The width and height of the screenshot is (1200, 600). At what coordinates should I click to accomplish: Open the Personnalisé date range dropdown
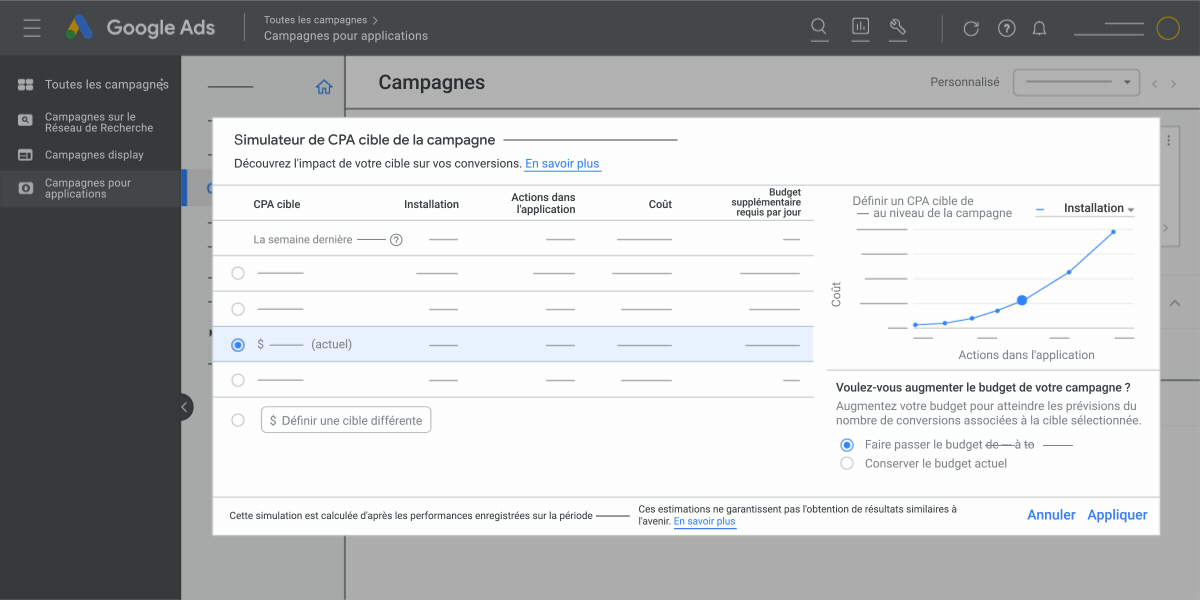point(1077,82)
